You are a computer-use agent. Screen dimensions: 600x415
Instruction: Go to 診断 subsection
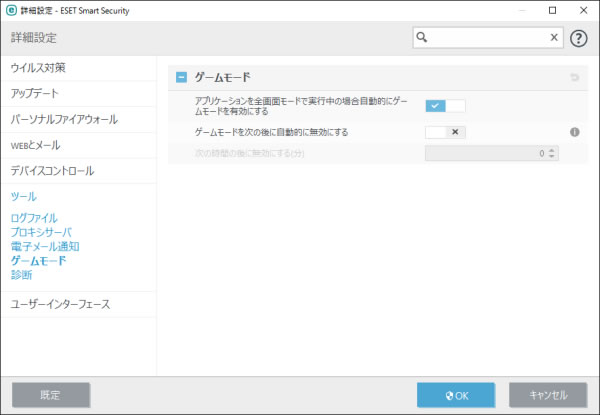click(x=21, y=275)
